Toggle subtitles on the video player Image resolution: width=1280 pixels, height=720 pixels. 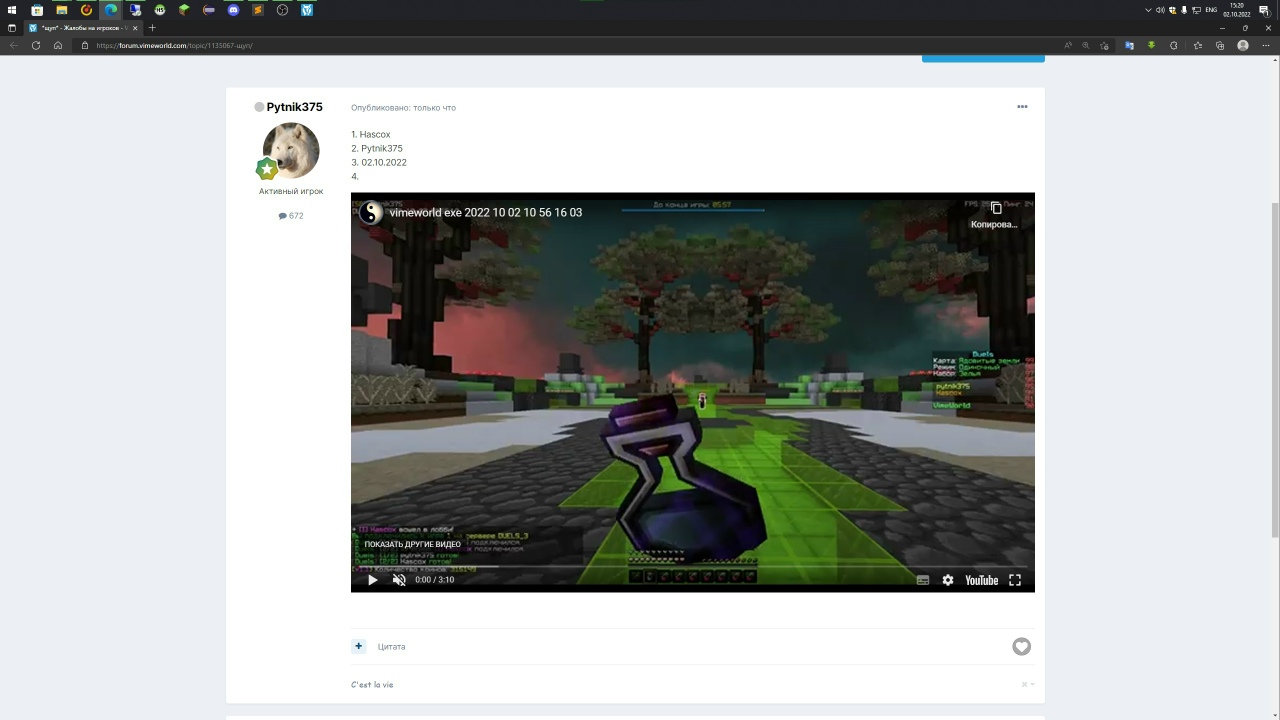[x=922, y=580]
